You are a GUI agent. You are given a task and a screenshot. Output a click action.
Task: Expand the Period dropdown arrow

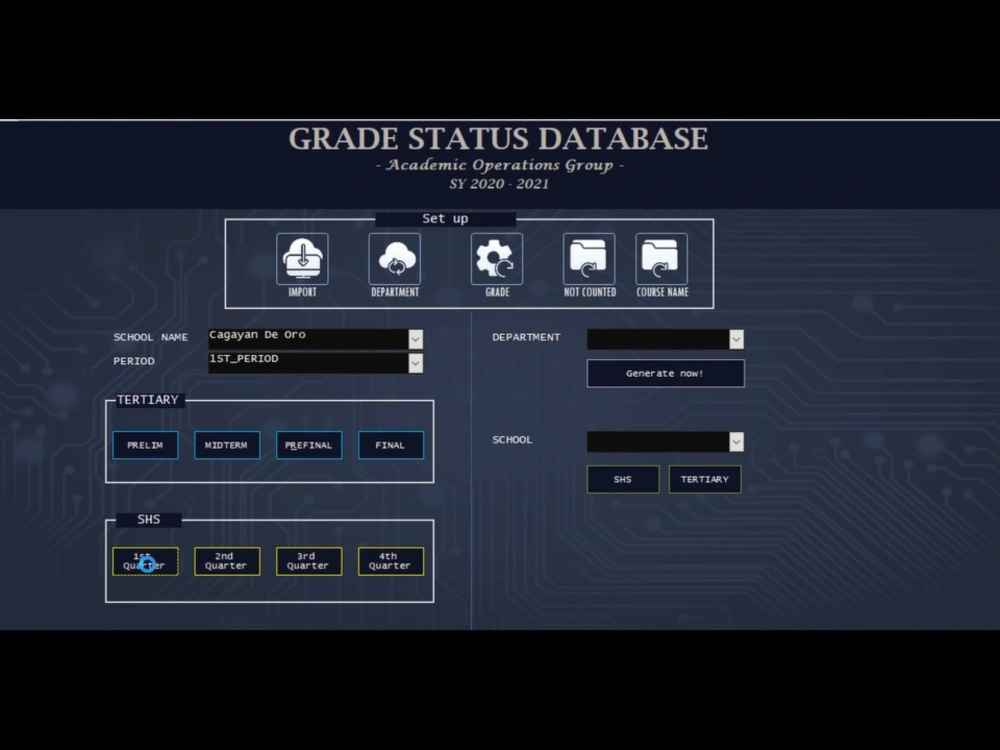(415, 363)
